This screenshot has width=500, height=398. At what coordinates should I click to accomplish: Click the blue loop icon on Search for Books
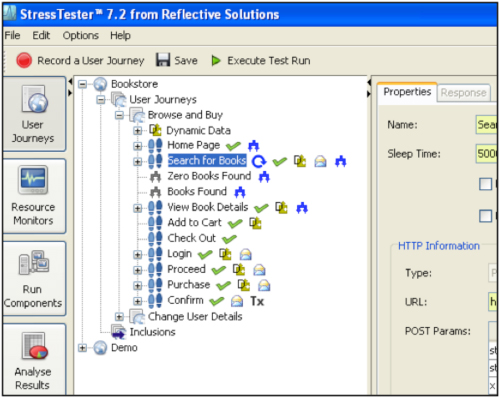[259, 161]
